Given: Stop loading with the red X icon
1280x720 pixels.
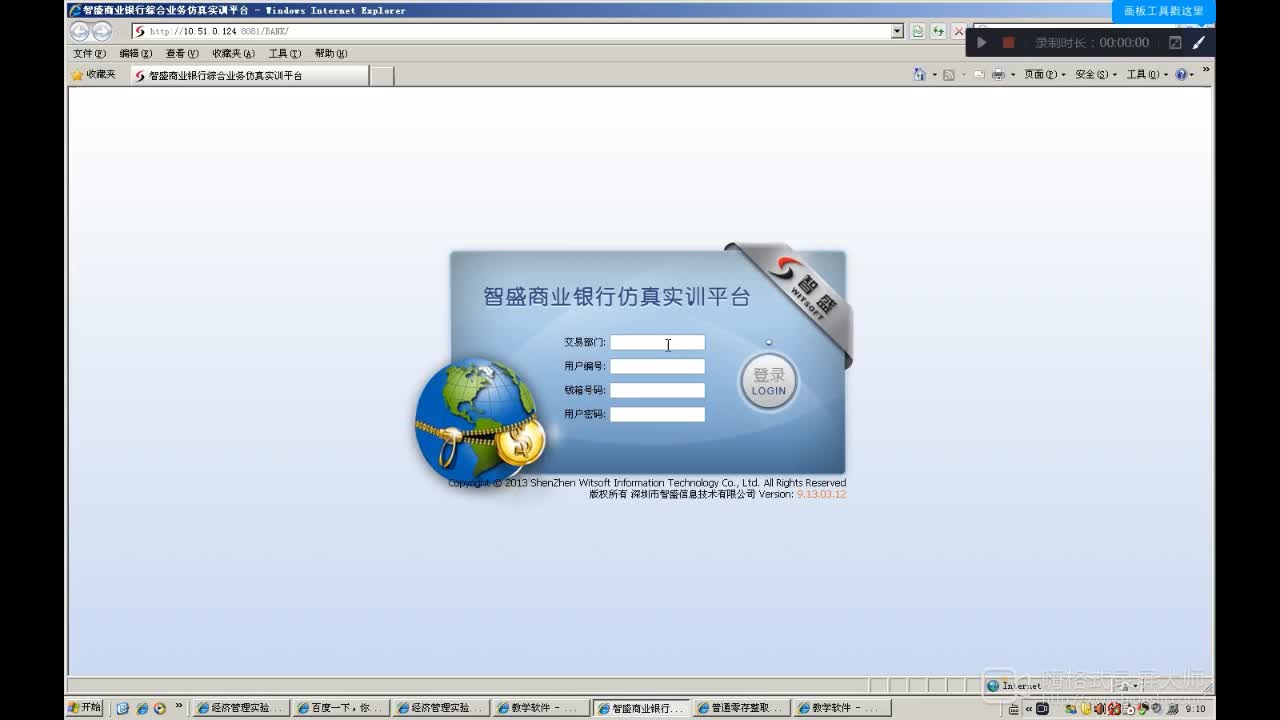Looking at the screenshot, I should click(959, 31).
